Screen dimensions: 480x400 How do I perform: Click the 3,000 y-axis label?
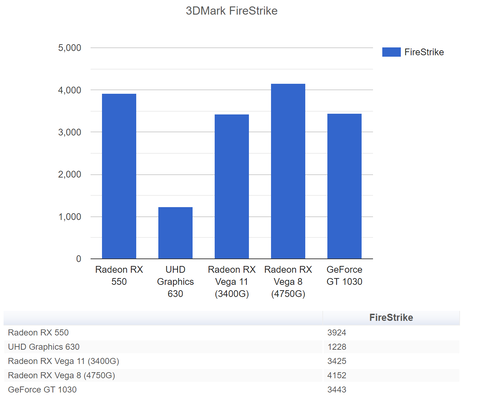tap(70, 132)
